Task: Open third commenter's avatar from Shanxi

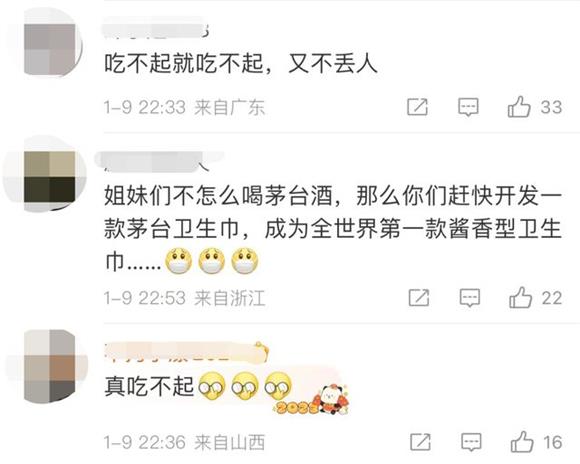Action: tap(49, 366)
